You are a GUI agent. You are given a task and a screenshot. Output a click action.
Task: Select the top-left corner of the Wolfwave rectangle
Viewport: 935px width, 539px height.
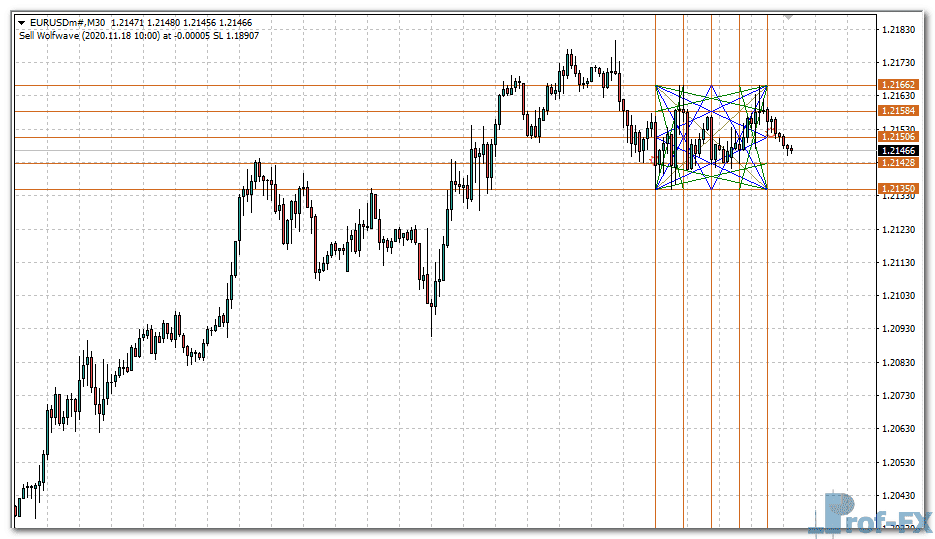click(x=655, y=86)
